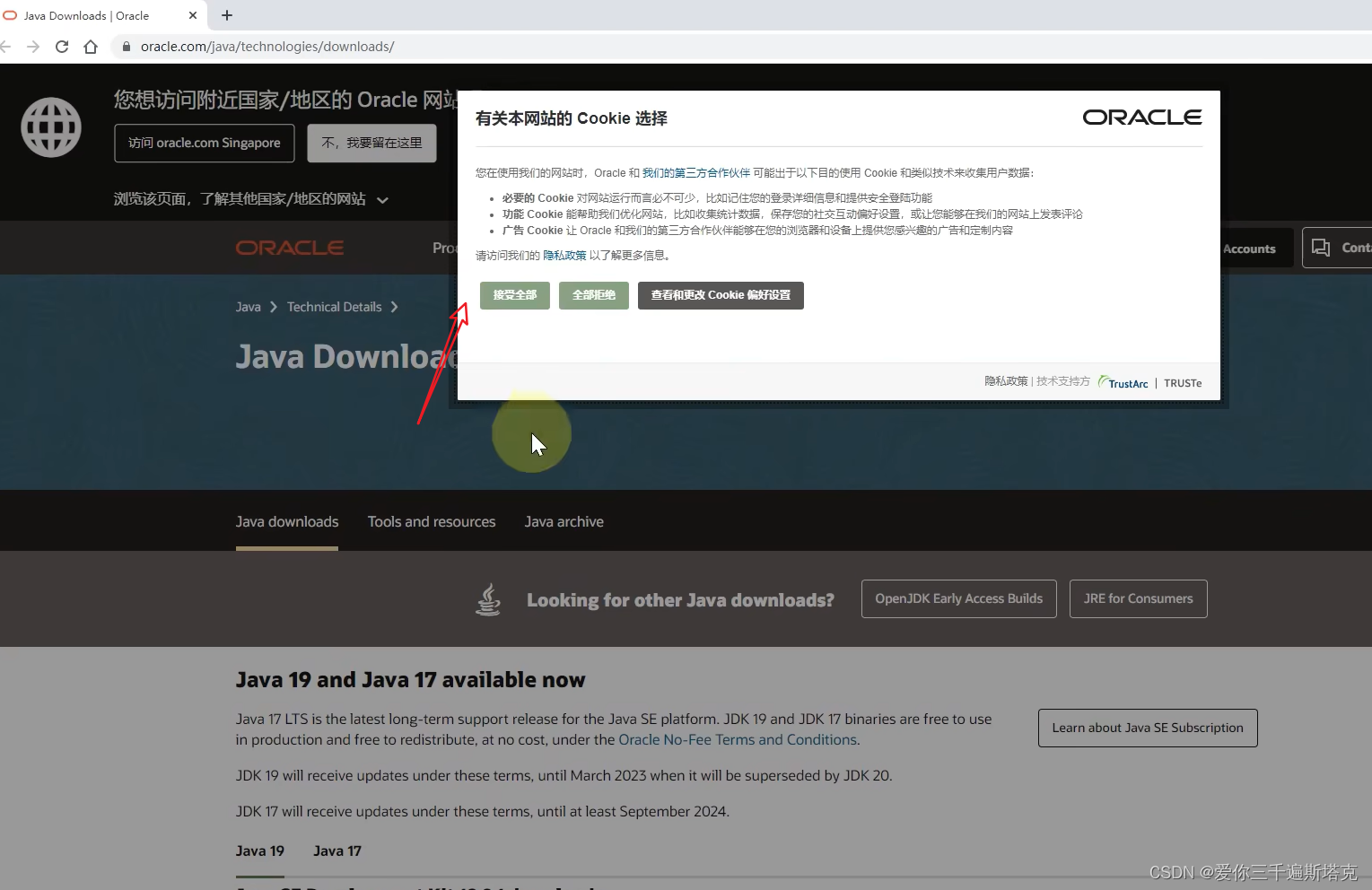Accept all cookies with 接受全部
Viewport: 1372px width, 890px height.
(x=515, y=295)
